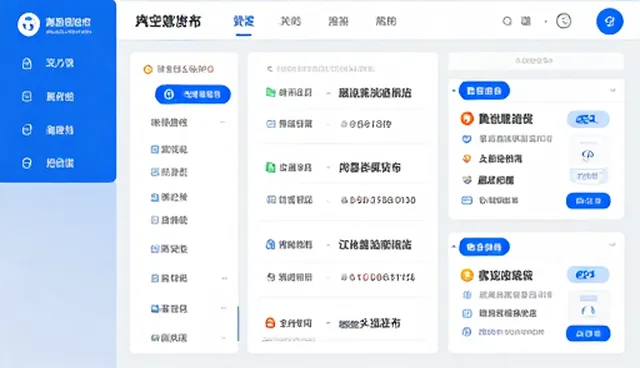Click the blue pill header of the second right card

coord(484,247)
